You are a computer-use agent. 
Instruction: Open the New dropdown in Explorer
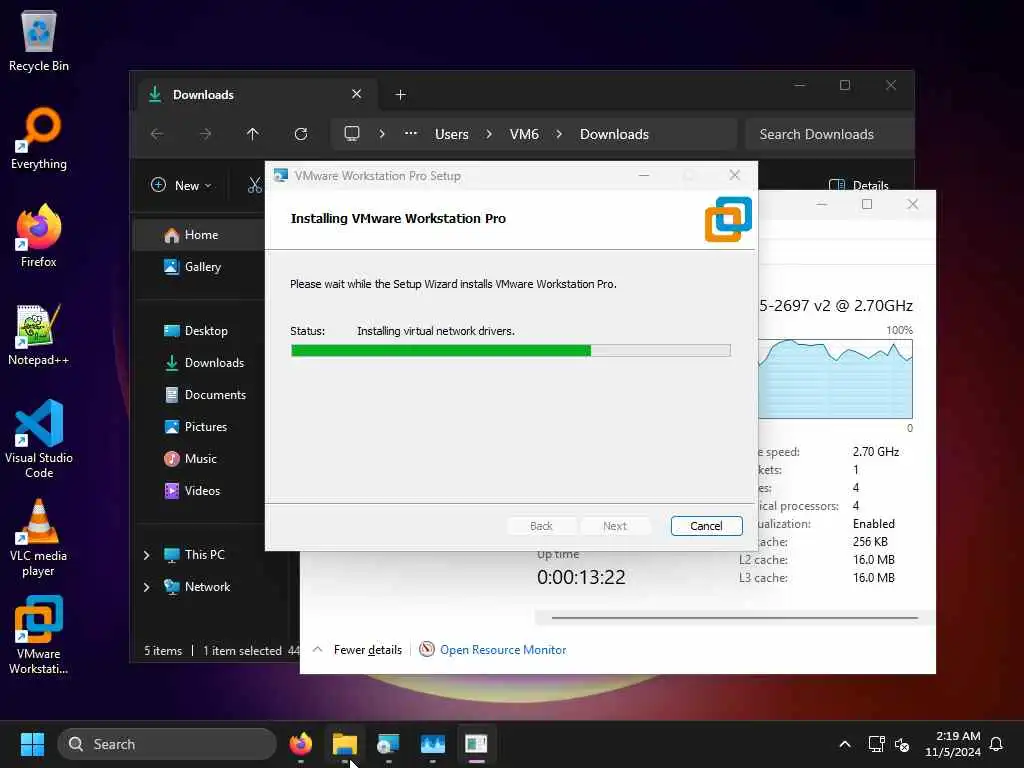point(181,185)
